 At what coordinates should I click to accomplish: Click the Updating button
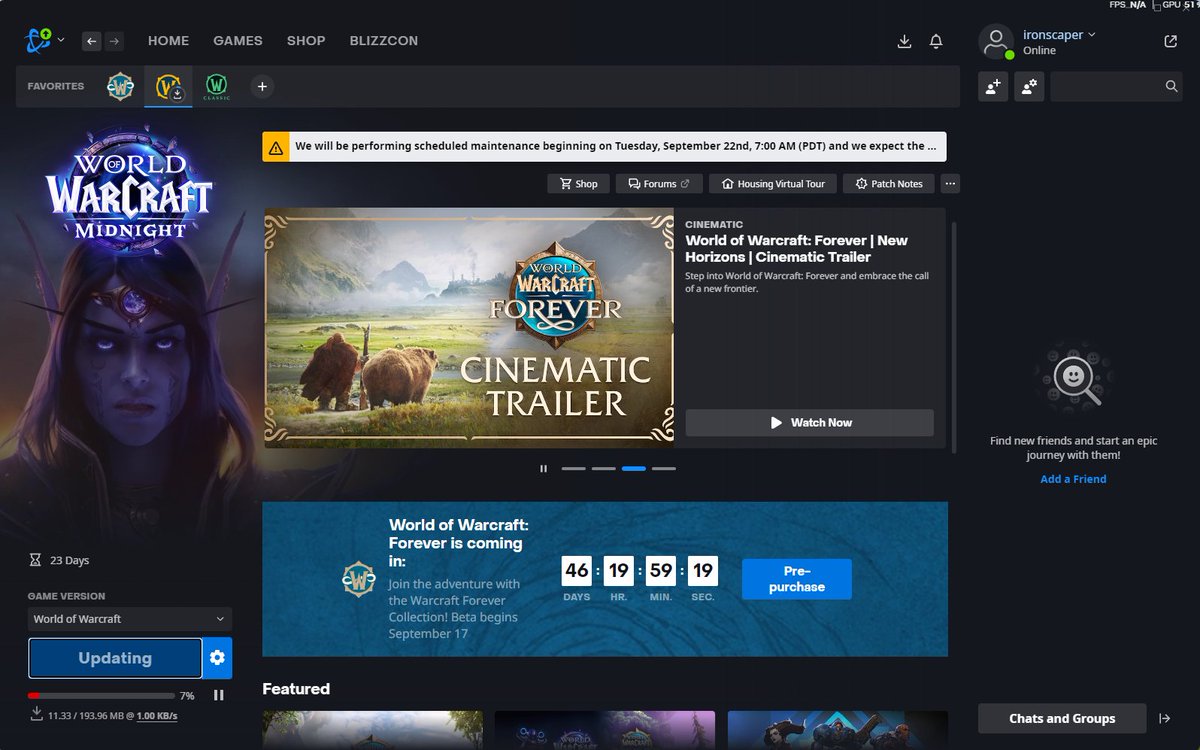click(x=115, y=658)
